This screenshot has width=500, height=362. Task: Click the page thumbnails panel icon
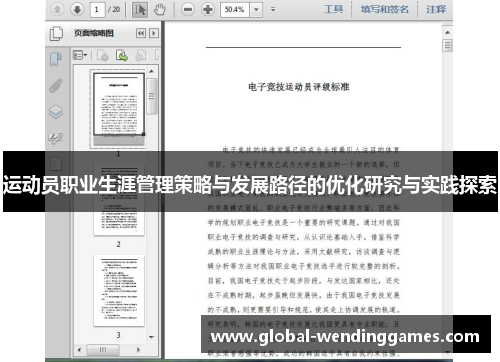tap(56, 34)
